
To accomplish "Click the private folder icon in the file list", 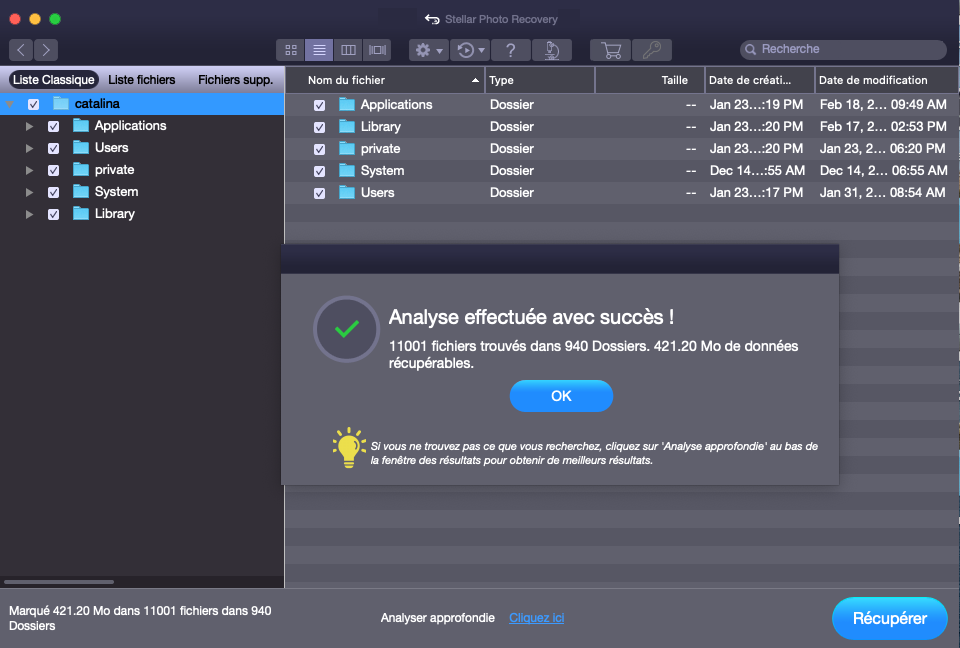I will (347, 149).
